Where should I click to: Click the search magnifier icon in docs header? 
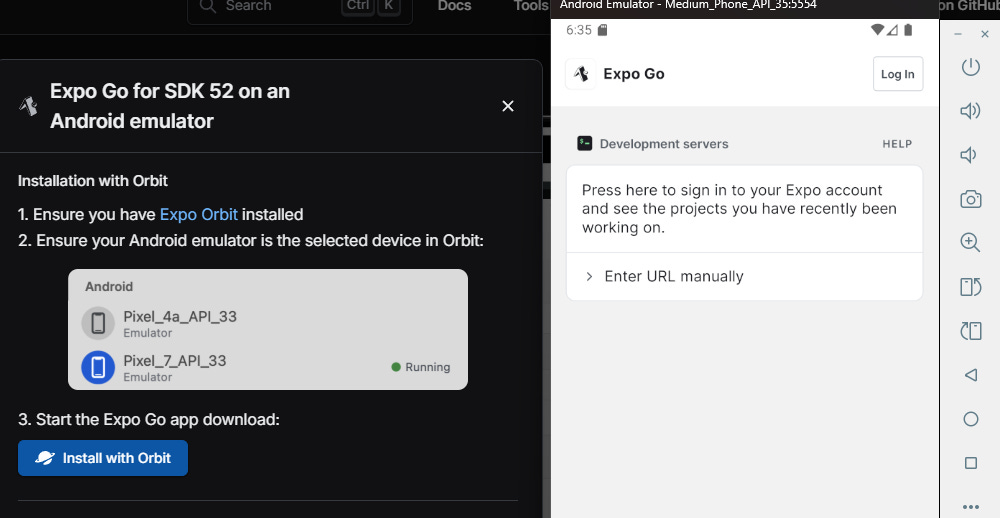[208, 6]
